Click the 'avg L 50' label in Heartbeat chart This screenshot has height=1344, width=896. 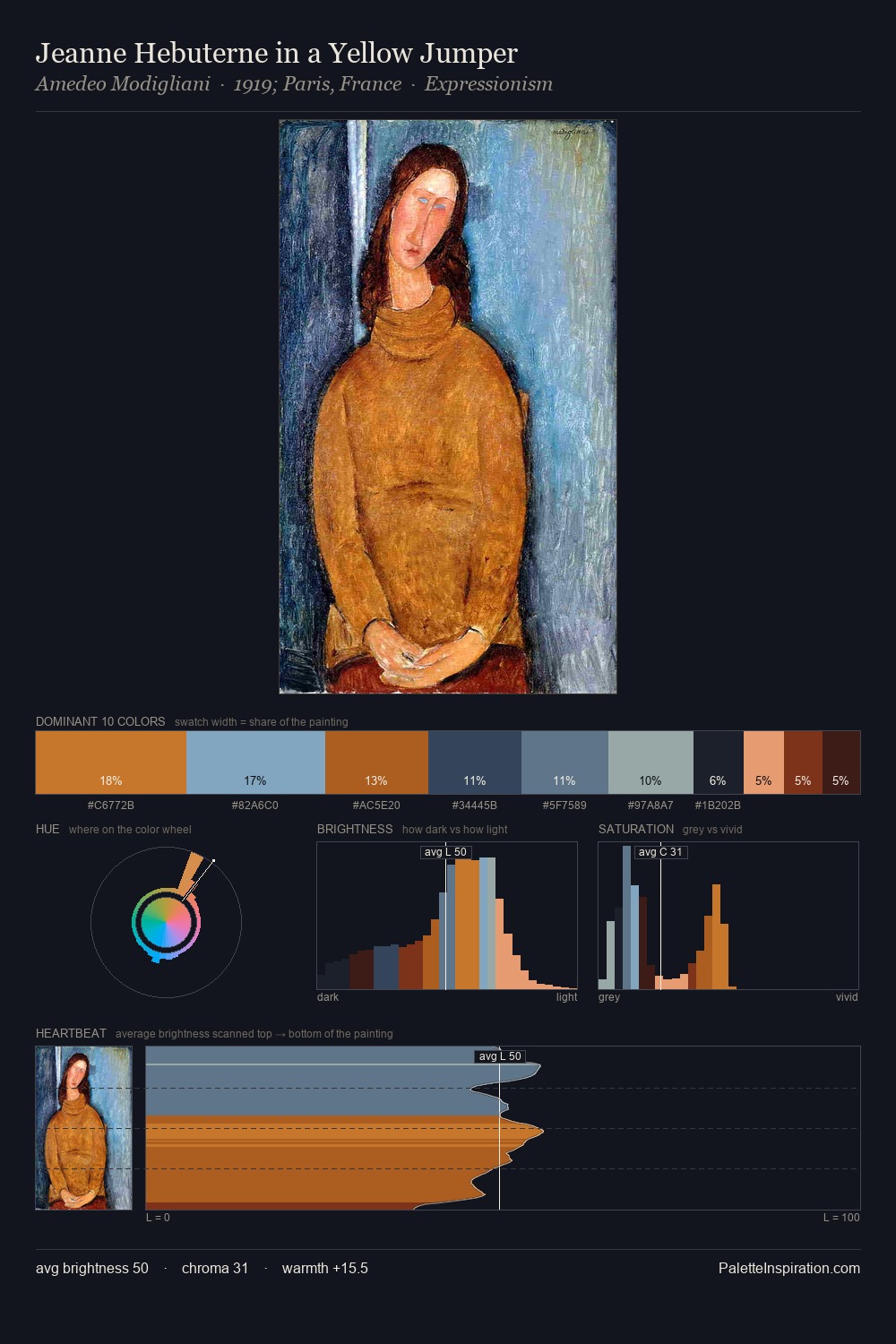point(500,1056)
